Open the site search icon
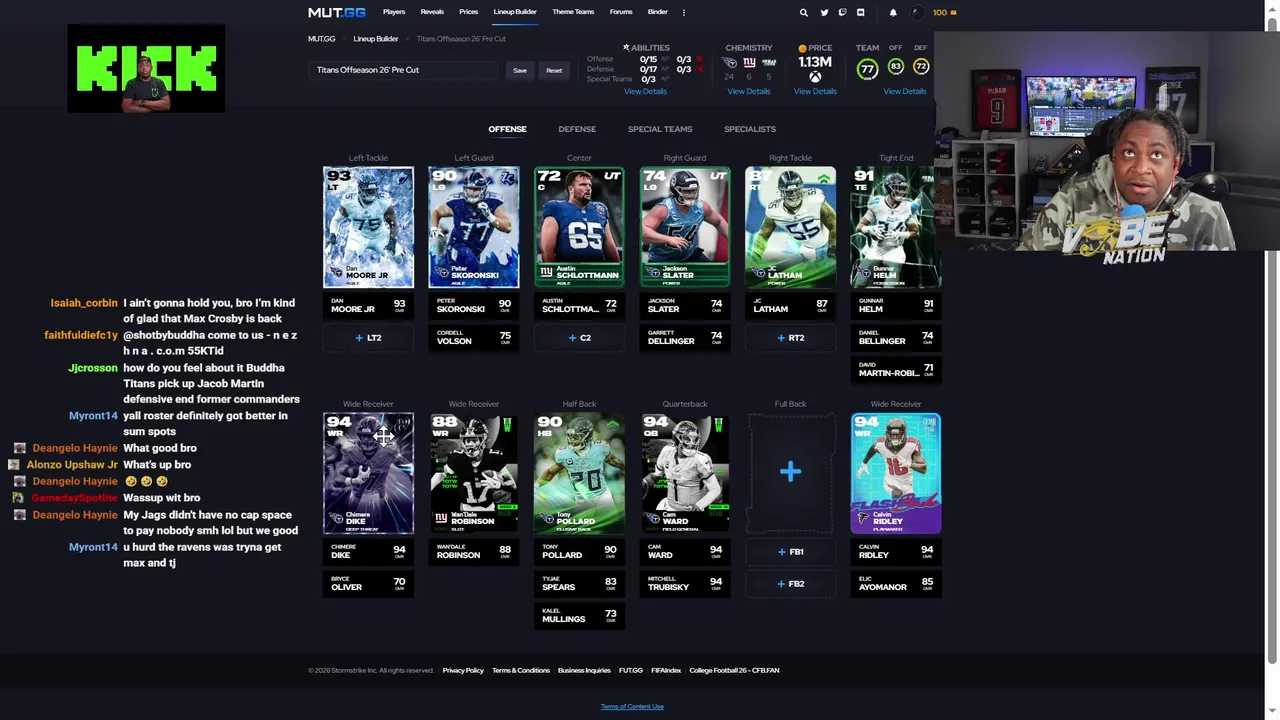Image resolution: width=1280 pixels, height=720 pixels. click(x=803, y=12)
